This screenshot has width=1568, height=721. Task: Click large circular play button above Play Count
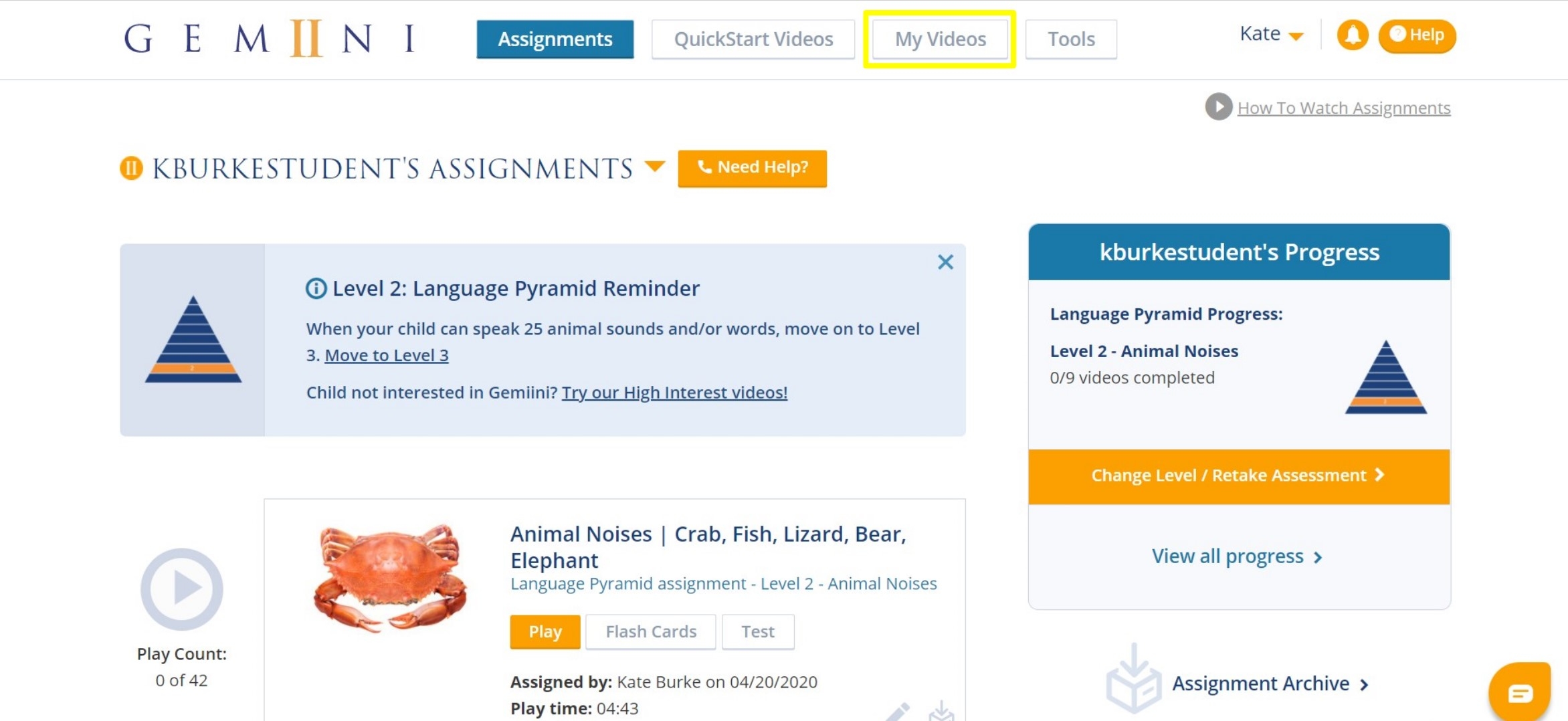tap(181, 589)
